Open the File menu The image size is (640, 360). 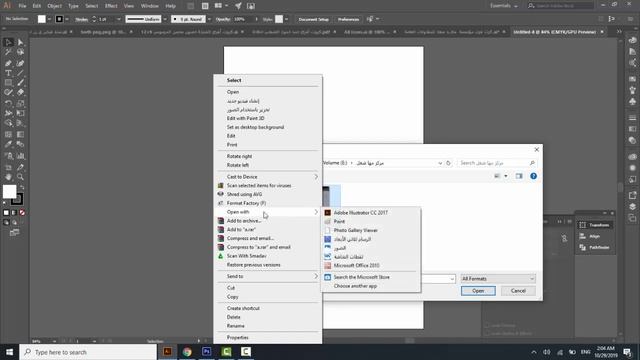(x=22, y=6)
